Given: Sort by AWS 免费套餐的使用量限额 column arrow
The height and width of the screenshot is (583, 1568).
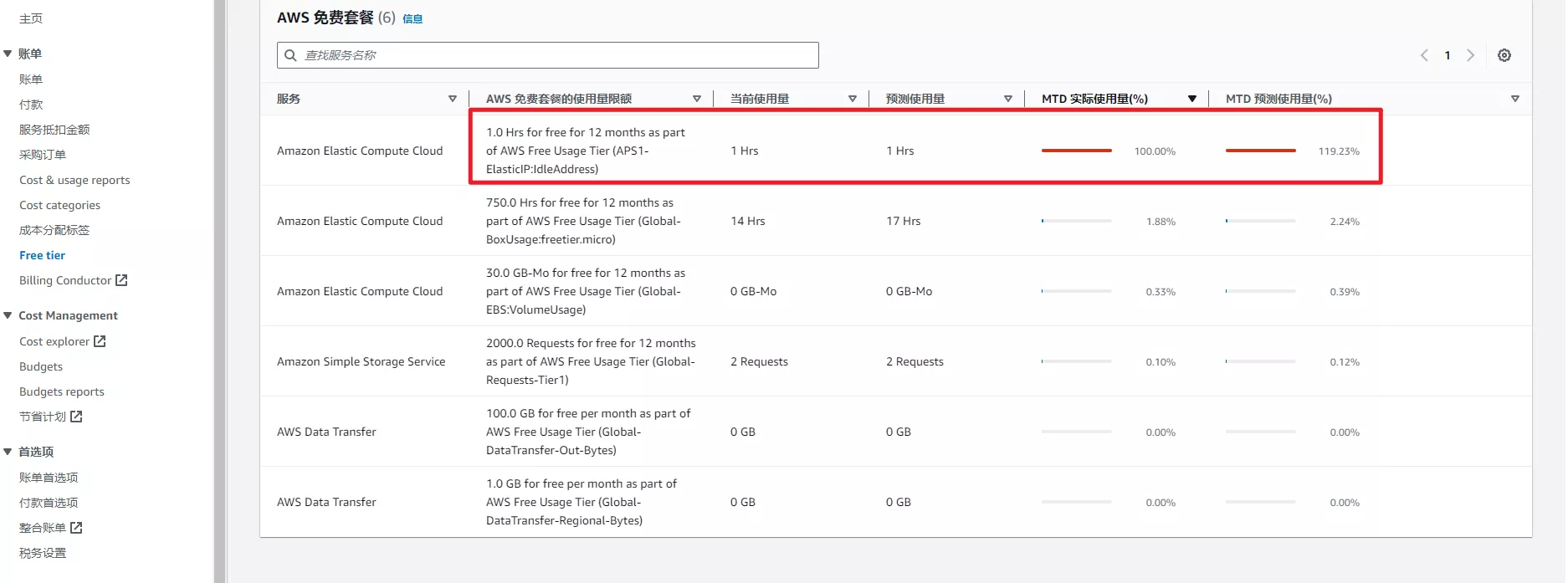Looking at the screenshot, I should pos(697,99).
